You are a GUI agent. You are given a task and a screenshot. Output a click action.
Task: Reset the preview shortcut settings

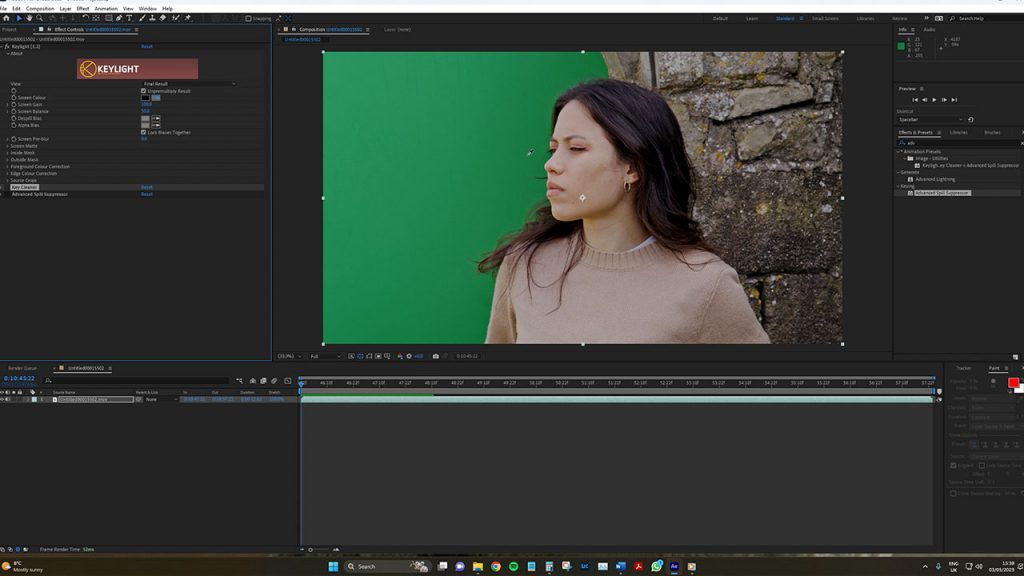[x=970, y=120]
